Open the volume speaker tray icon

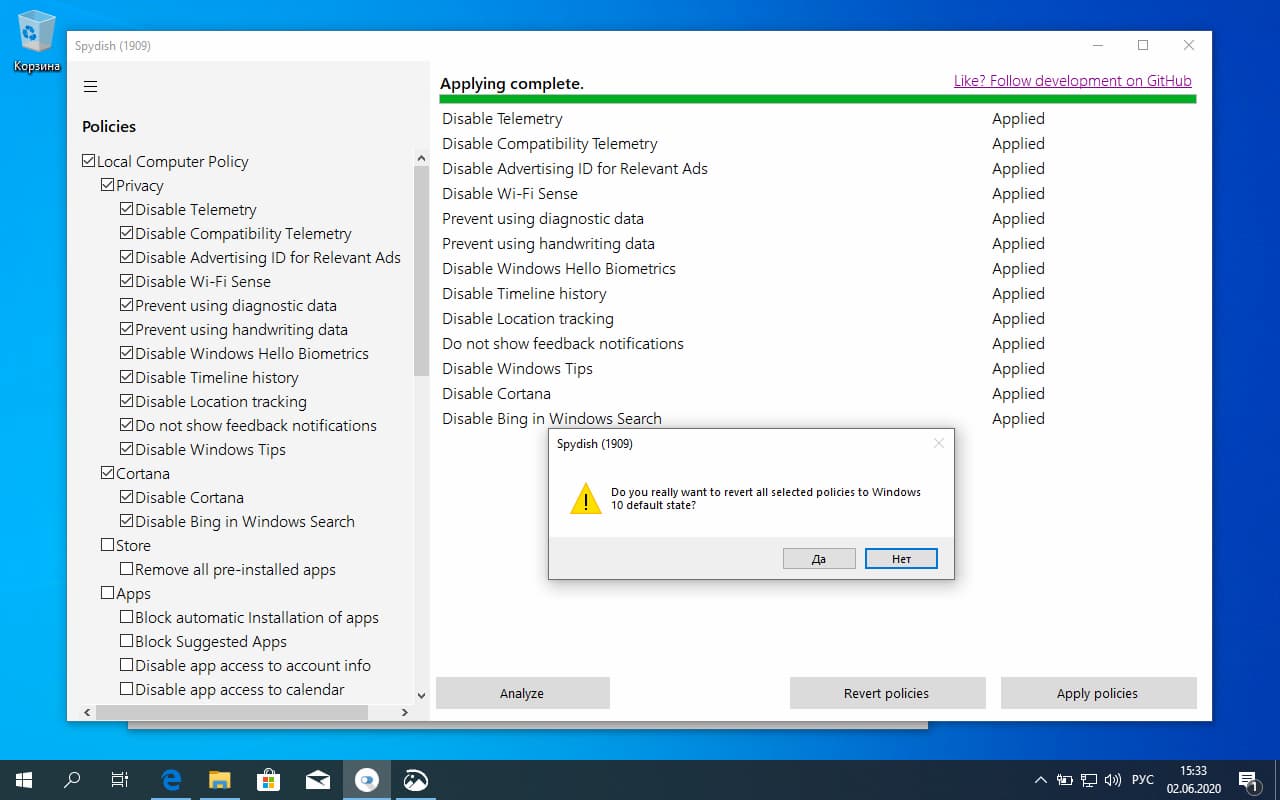pyautogui.click(x=1113, y=780)
